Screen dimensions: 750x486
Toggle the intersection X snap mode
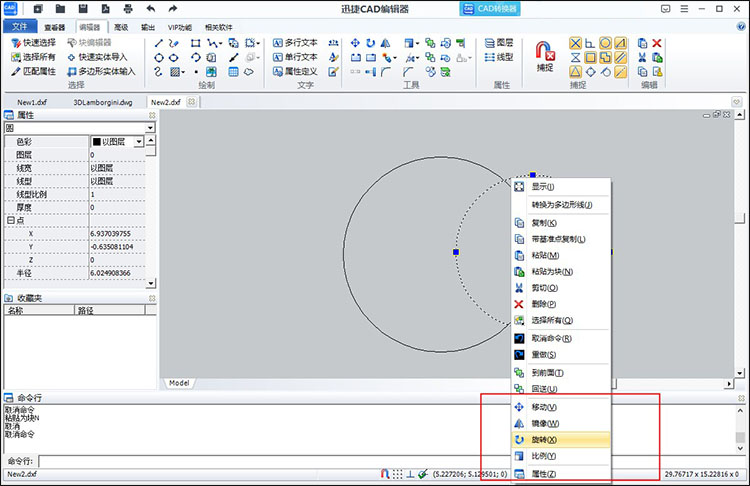pos(575,43)
